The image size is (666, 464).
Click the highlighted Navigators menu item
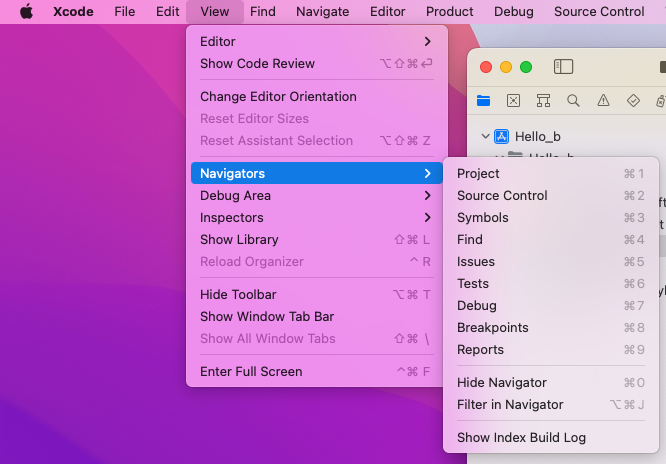[317, 173]
